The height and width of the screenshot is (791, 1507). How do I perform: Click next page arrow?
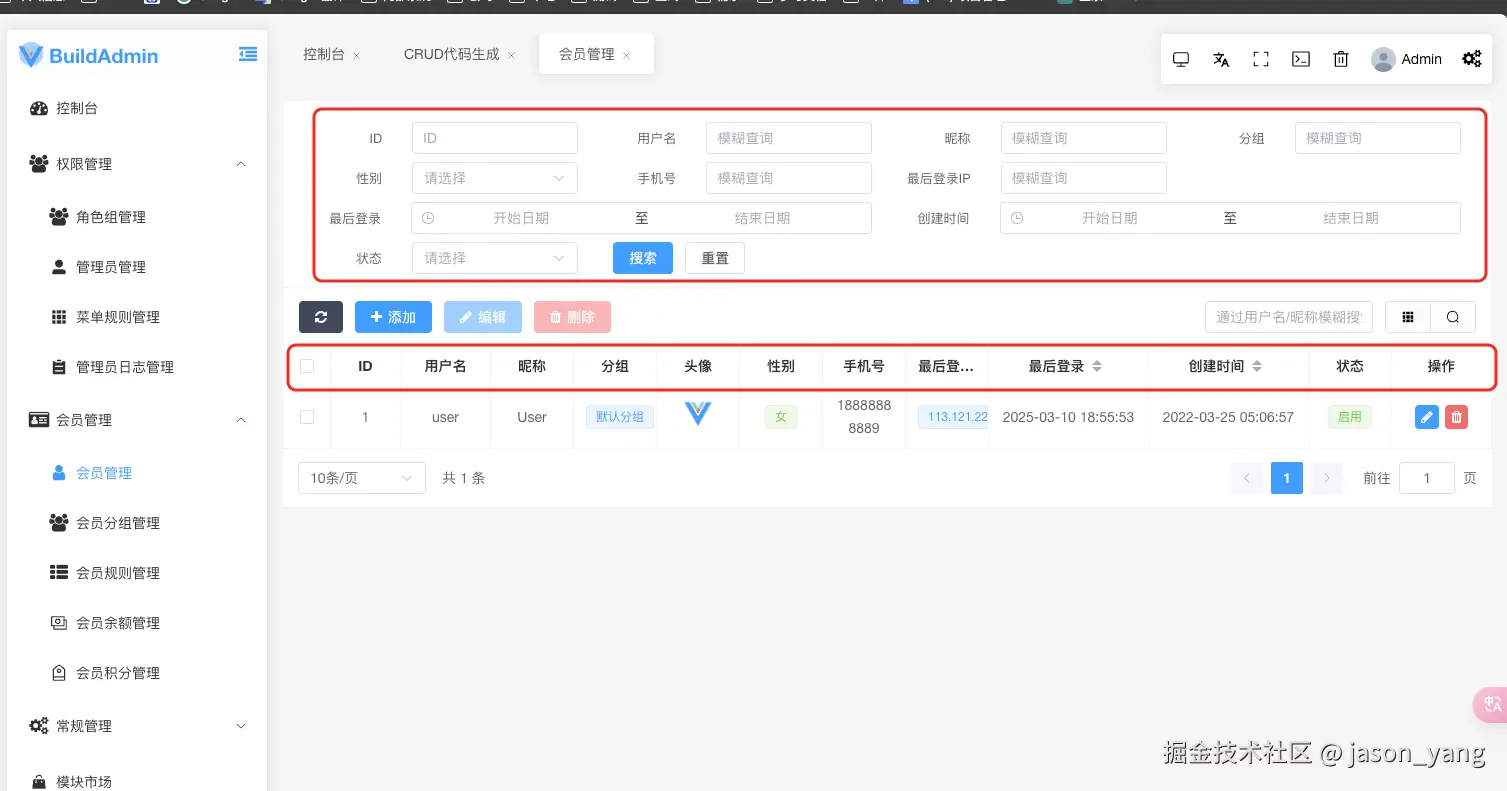point(1327,478)
